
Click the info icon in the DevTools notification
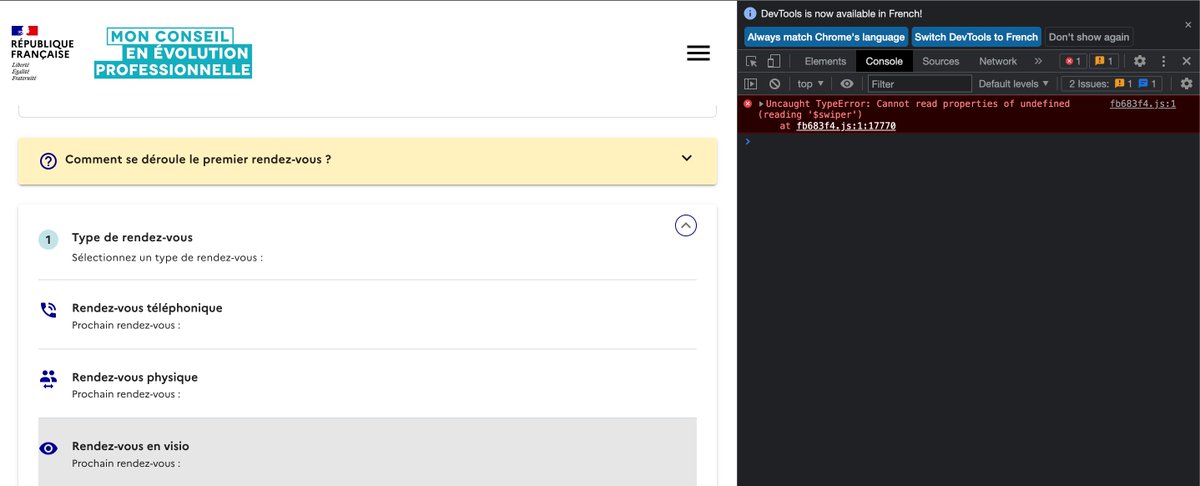tap(750, 13)
